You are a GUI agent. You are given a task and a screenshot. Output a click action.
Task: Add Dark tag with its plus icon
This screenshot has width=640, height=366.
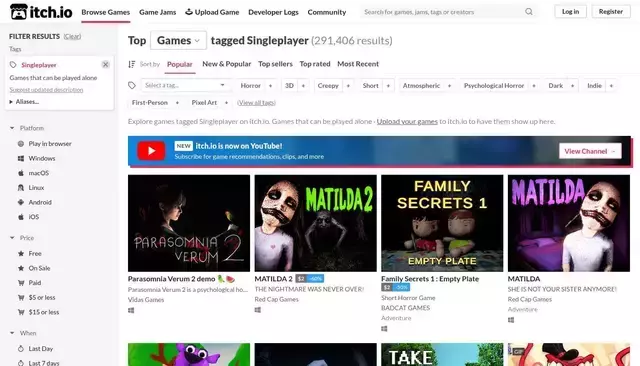[x=572, y=86]
